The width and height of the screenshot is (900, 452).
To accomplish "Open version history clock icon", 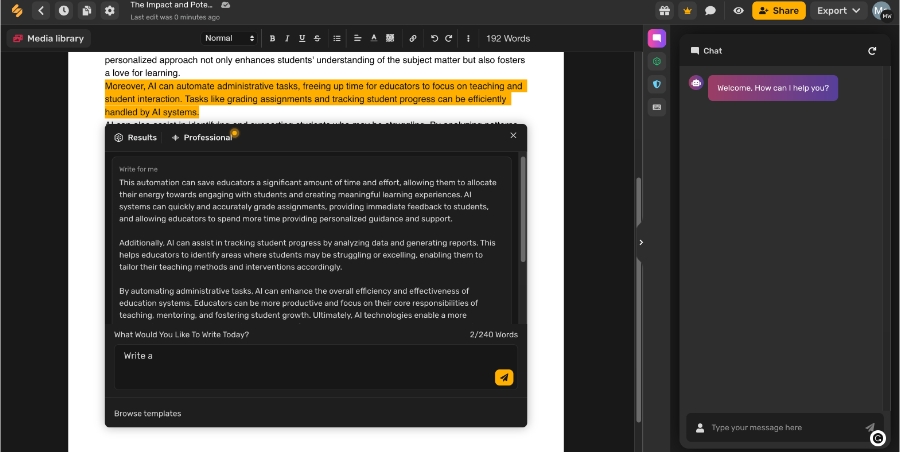I will point(64,11).
